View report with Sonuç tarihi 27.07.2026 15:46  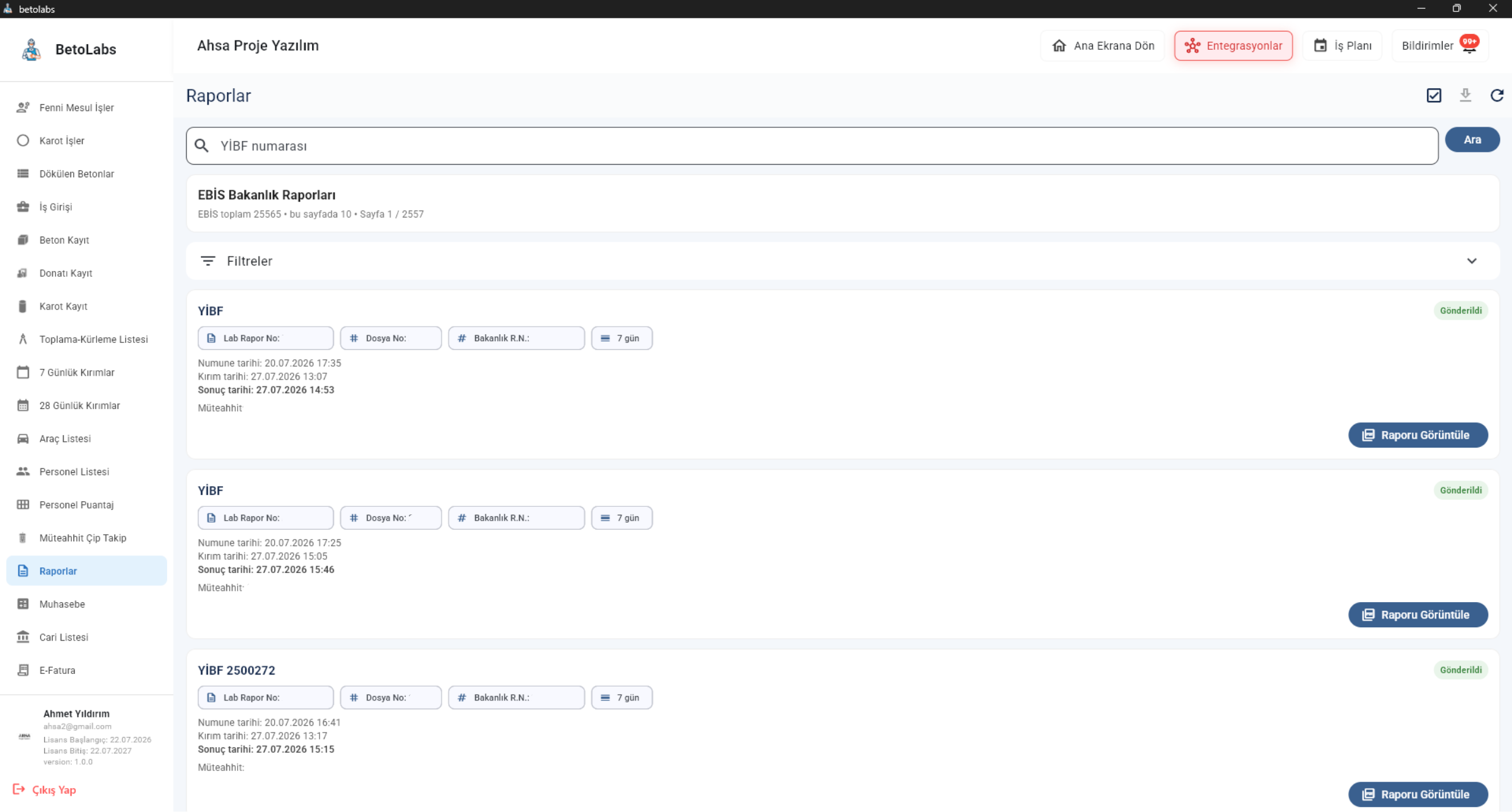[x=1418, y=615]
